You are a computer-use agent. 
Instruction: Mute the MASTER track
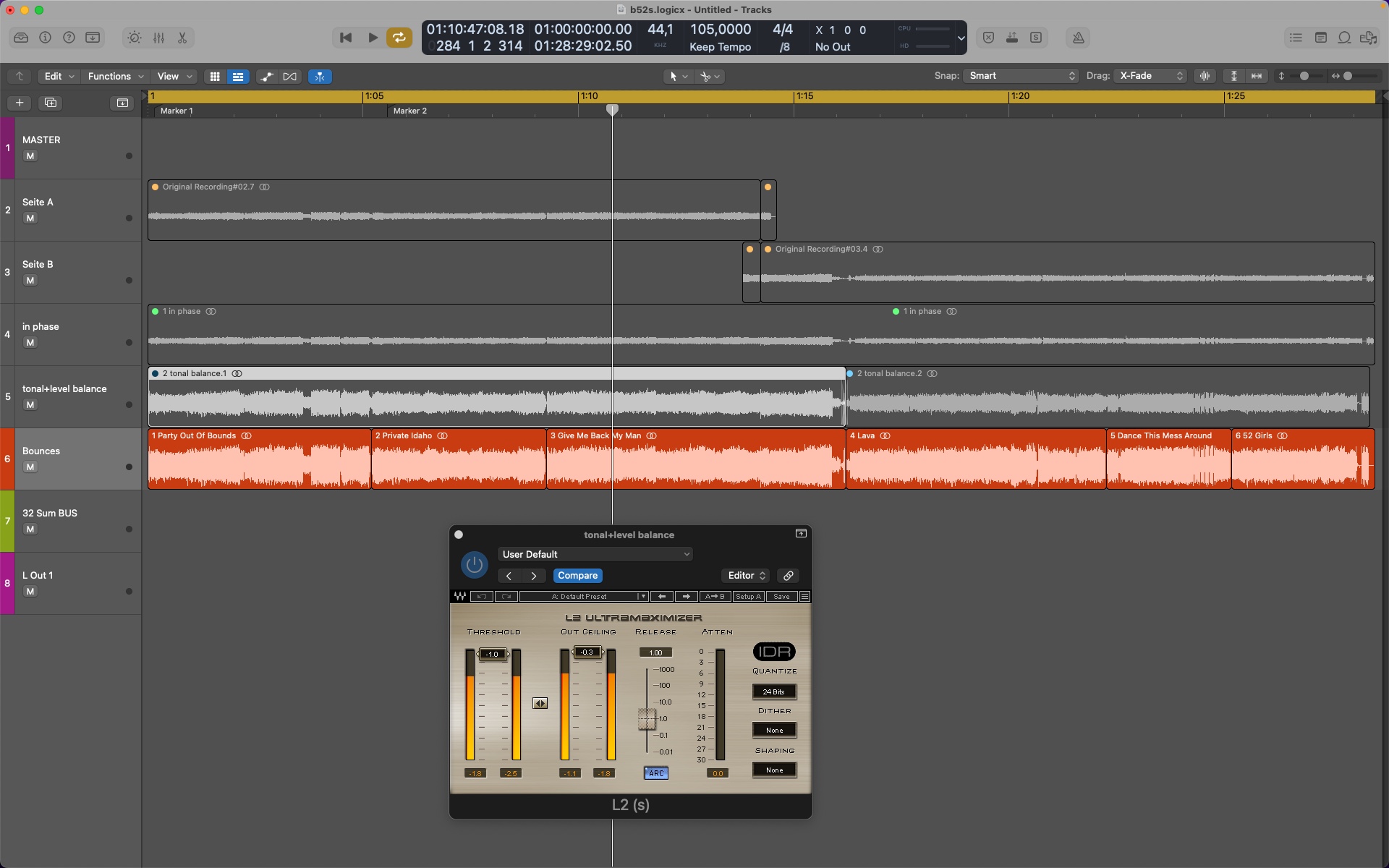pyautogui.click(x=30, y=156)
